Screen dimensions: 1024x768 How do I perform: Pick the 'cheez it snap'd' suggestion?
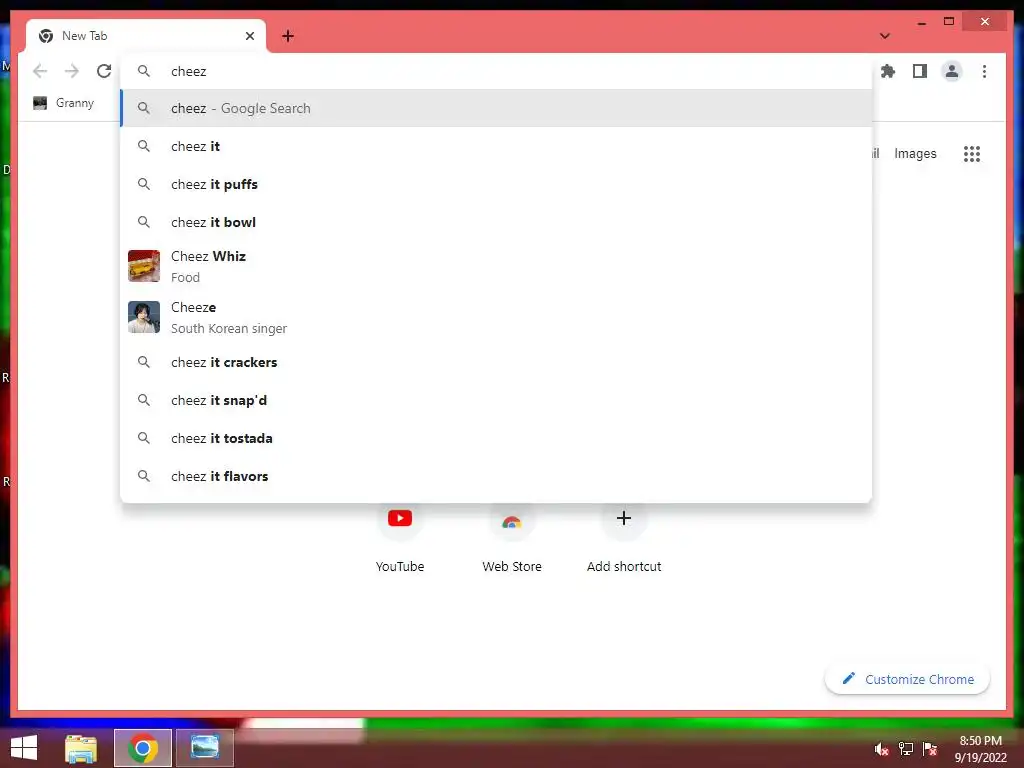(496, 400)
